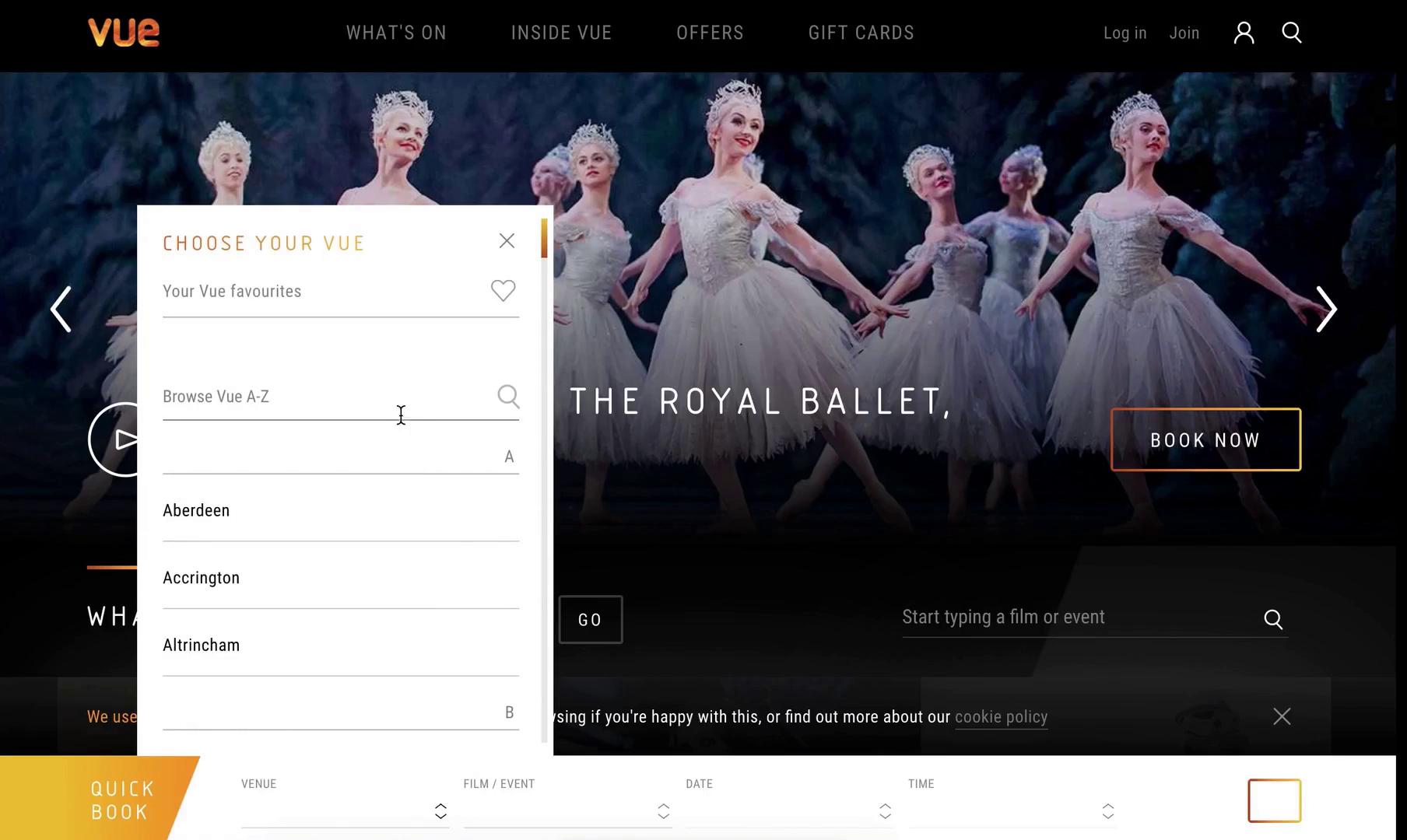Open the account profile icon
The height and width of the screenshot is (840, 1407).
tap(1244, 33)
